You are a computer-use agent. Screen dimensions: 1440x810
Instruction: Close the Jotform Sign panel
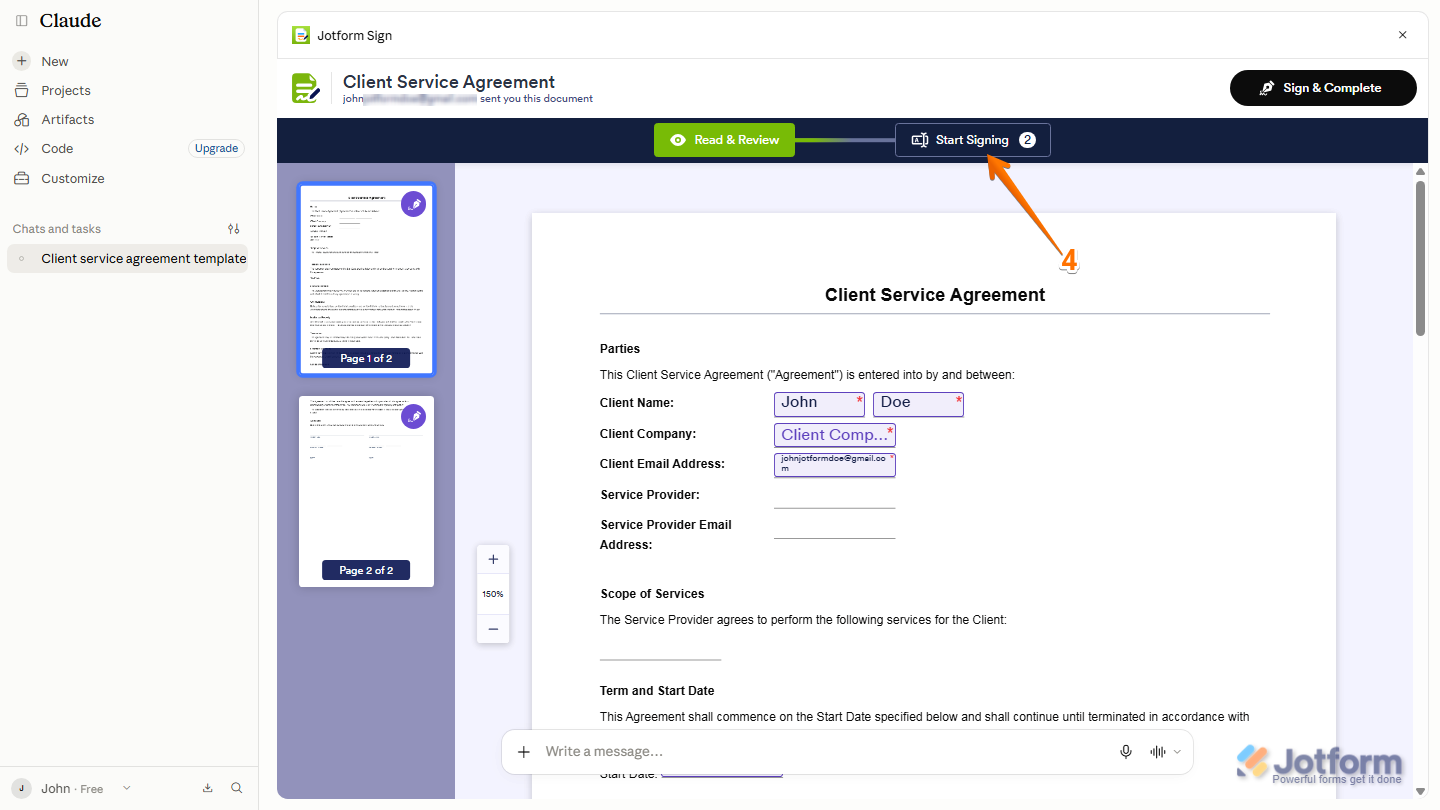pos(1402,35)
